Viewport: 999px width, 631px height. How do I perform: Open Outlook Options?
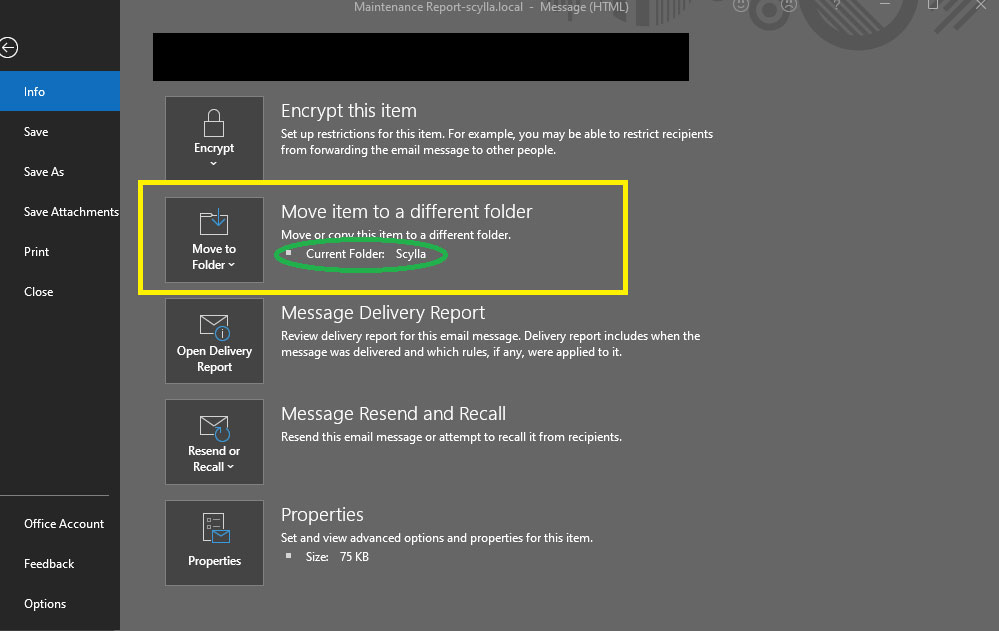[45, 603]
